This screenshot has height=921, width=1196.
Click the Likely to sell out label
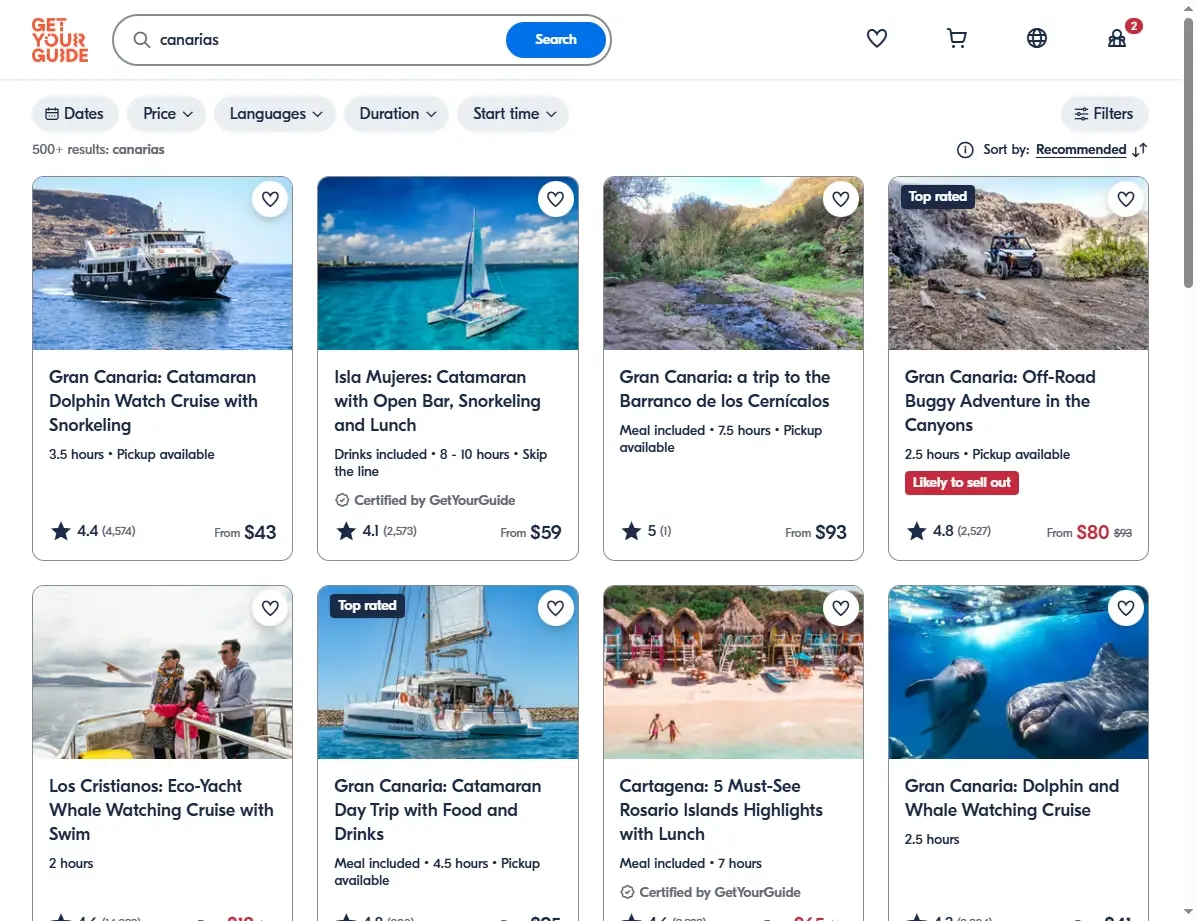click(962, 483)
